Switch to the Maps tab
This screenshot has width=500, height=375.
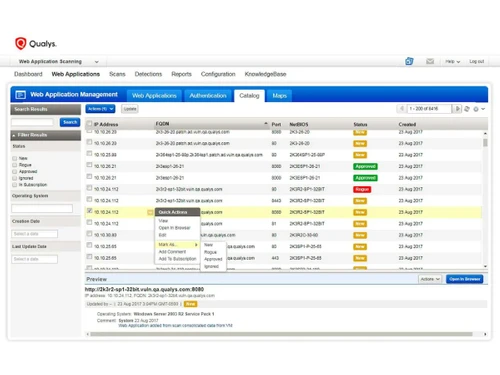tap(279, 96)
